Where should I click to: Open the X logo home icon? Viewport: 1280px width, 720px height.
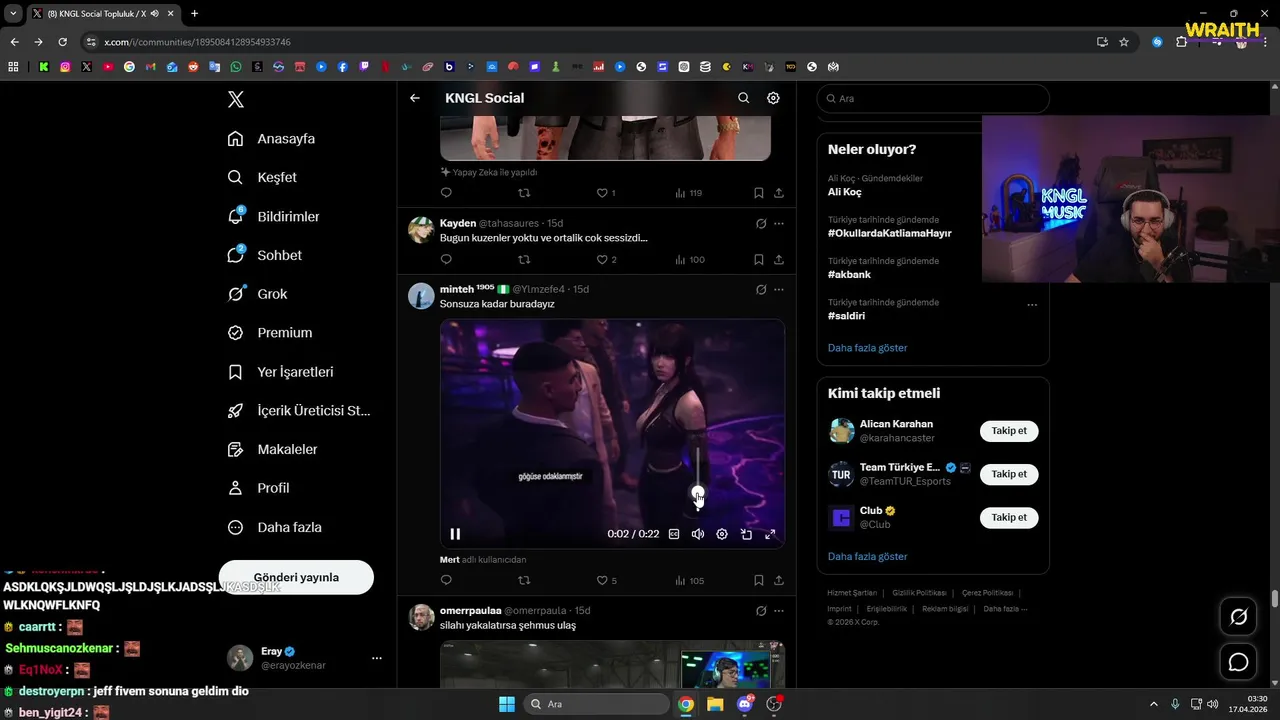pos(235,99)
